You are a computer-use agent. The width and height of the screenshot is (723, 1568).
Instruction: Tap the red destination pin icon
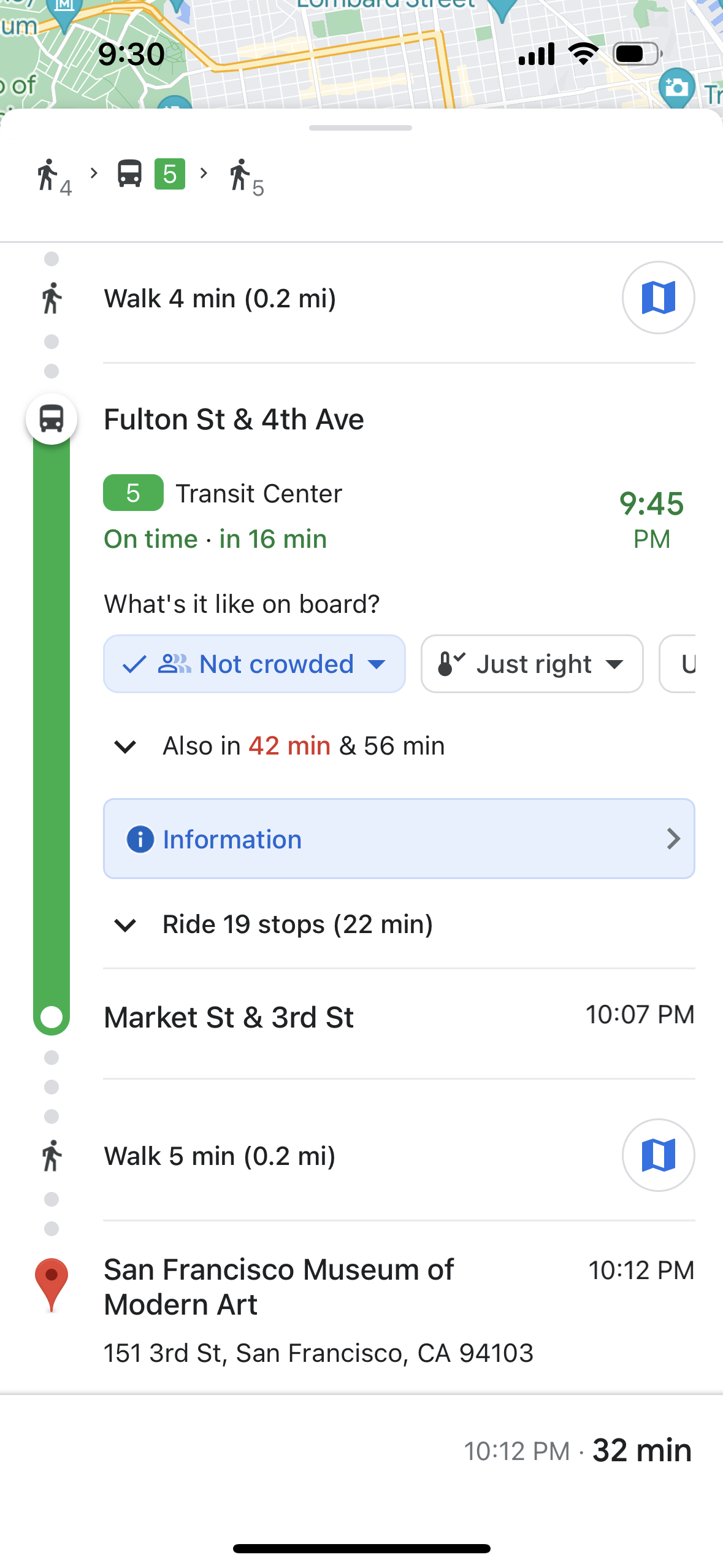point(52,1282)
